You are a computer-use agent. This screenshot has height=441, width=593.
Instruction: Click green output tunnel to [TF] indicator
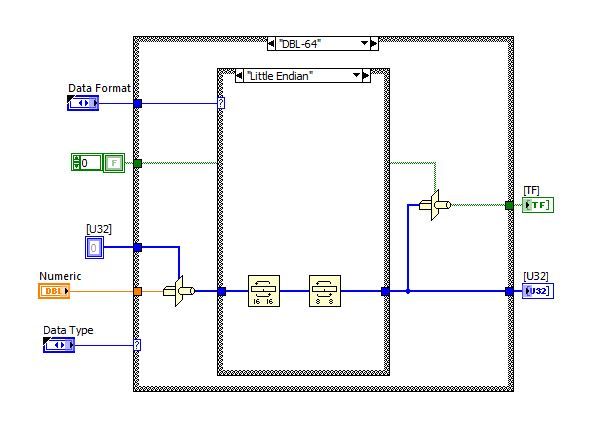pyautogui.click(x=509, y=205)
